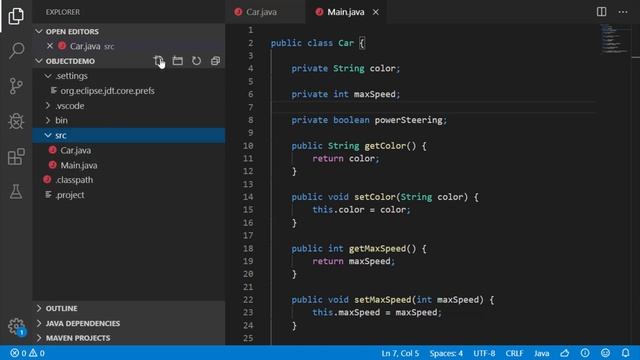This screenshot has height=360, width=640.
Task: Open org.eclipse.jdt.core.prefs file
Action: [129, 91]
